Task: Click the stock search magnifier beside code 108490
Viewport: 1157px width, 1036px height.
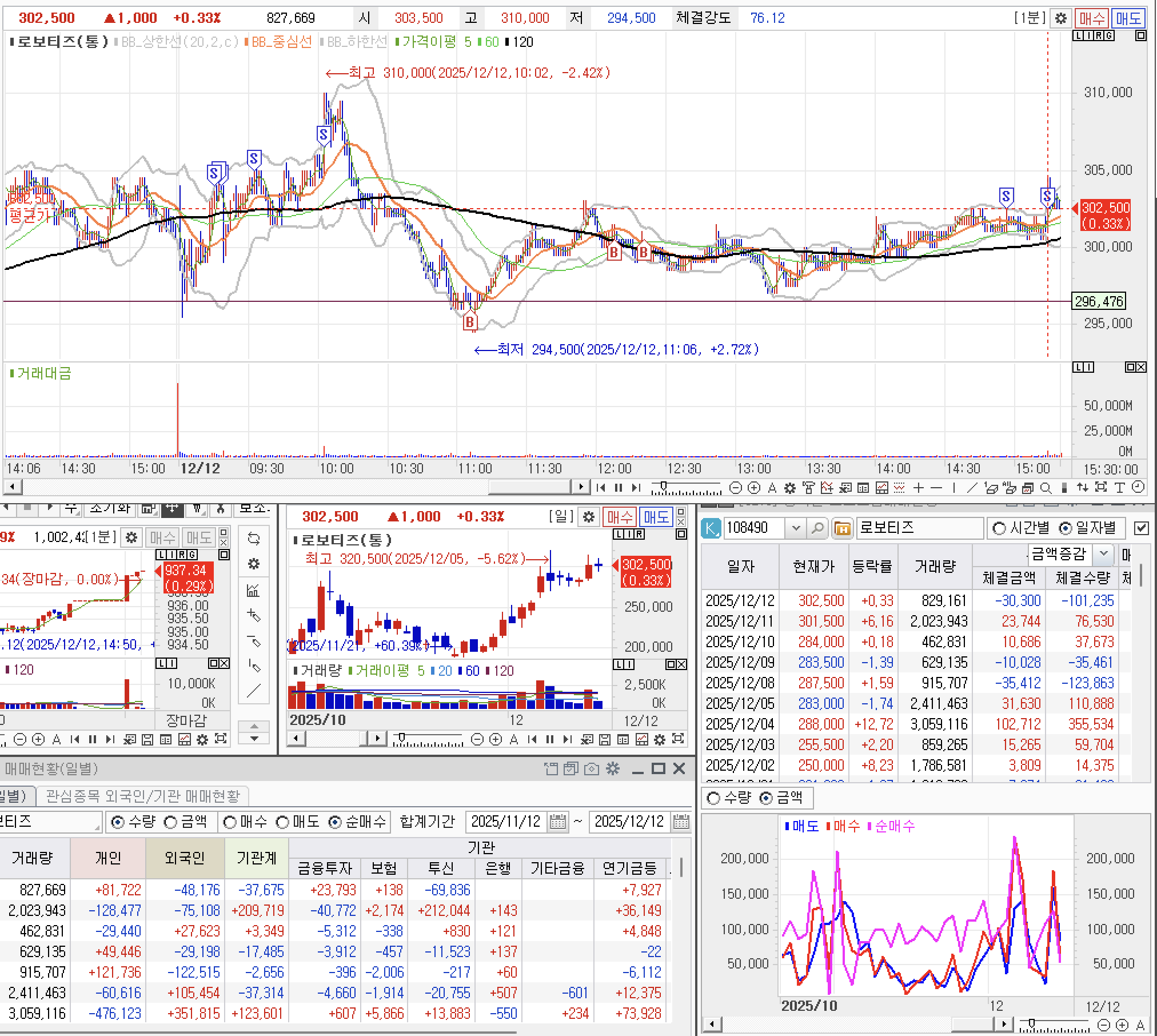Action: tap(817, 528)
